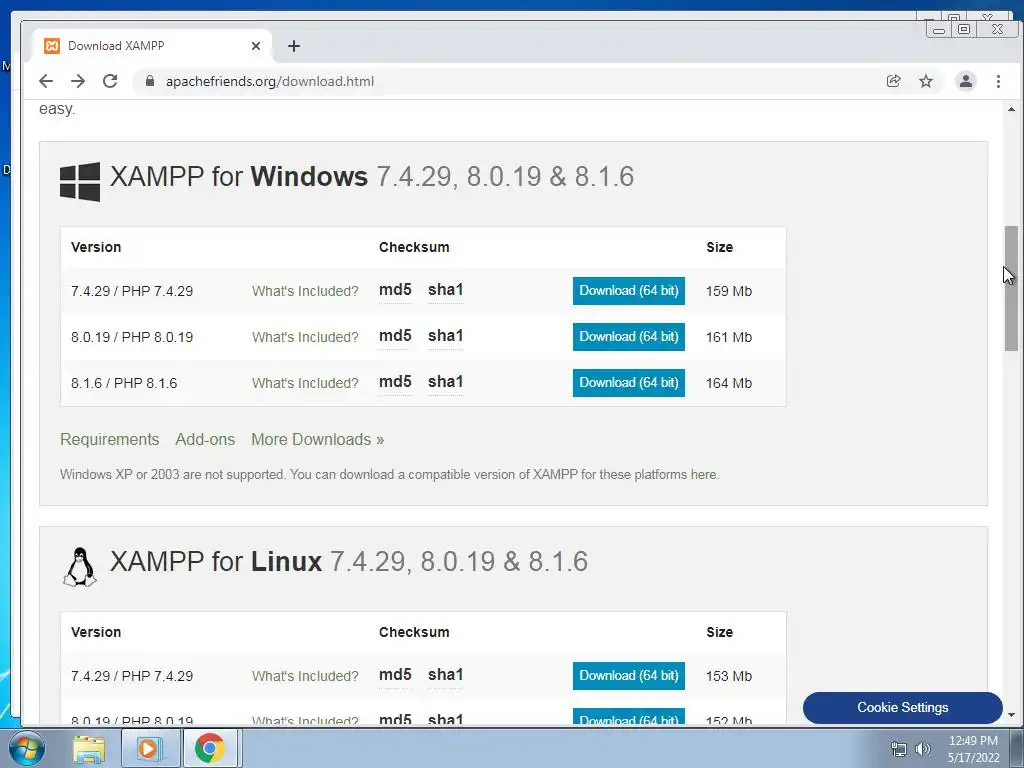This screenshot has height=768, width=1024.
Task: Click the scrollbar up arrow
Action: pos(1011,109)
